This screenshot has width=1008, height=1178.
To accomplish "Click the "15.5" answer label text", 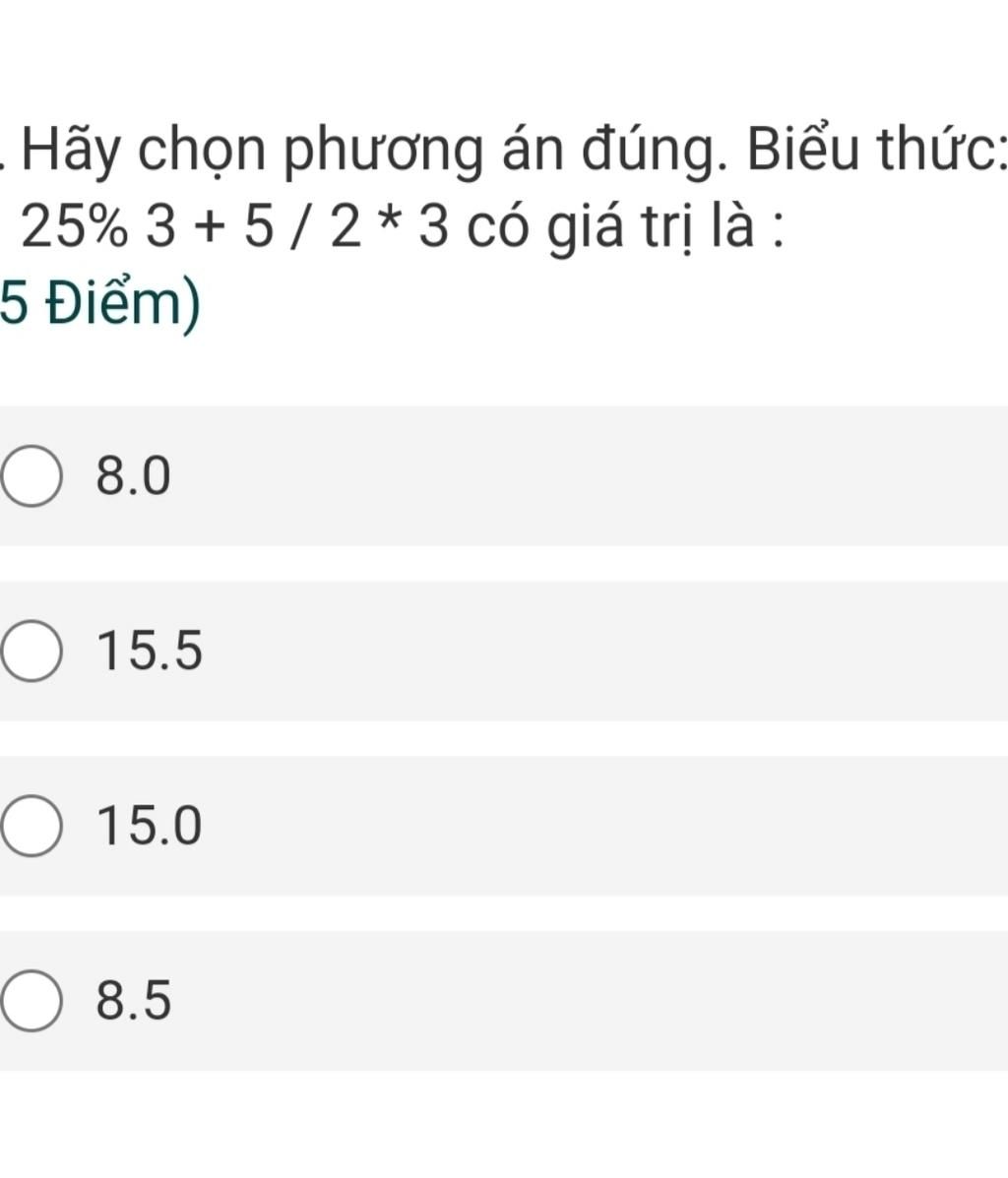I will coord(150,651).
